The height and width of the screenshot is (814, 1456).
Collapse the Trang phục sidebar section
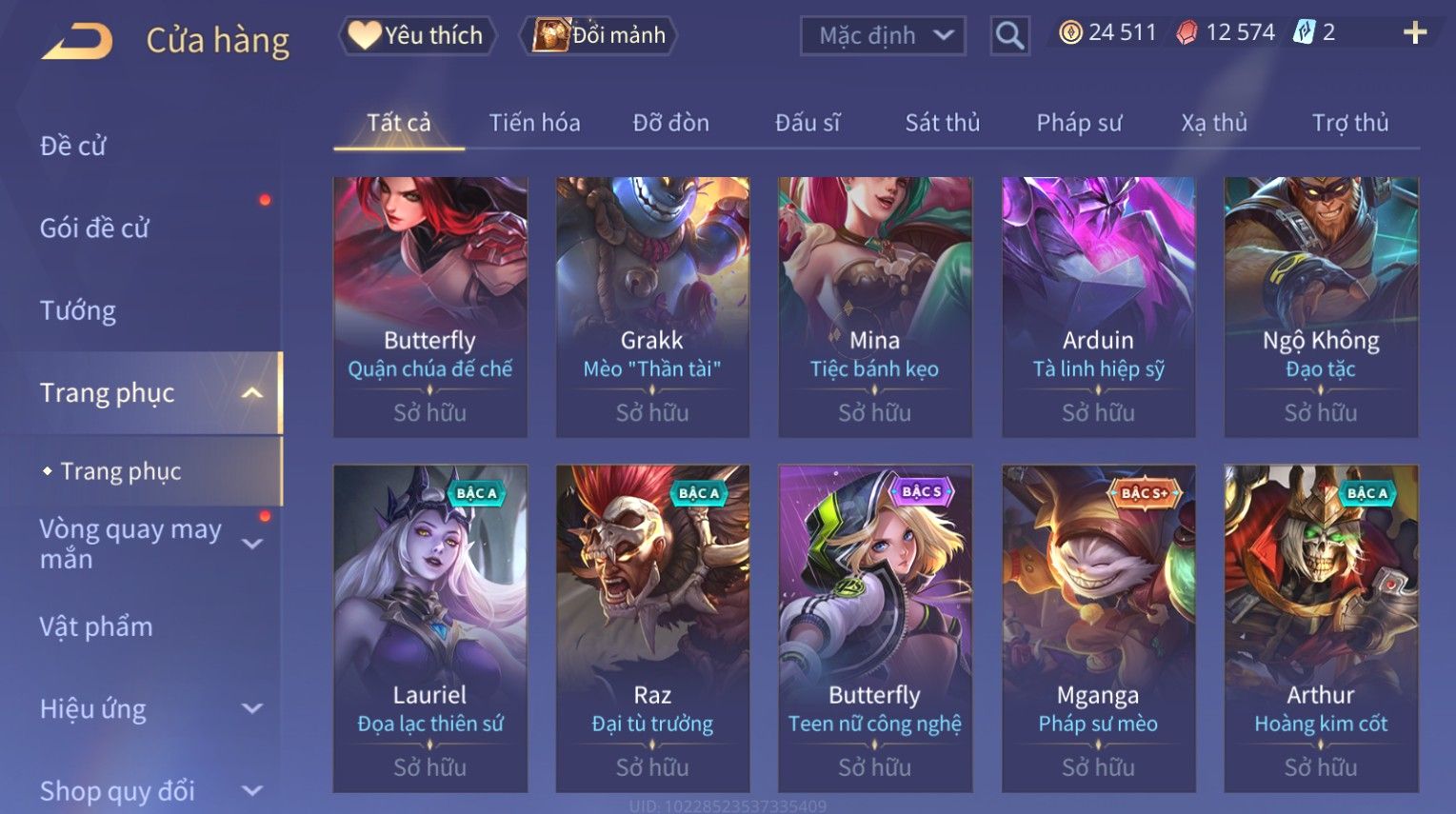[252, 392]
